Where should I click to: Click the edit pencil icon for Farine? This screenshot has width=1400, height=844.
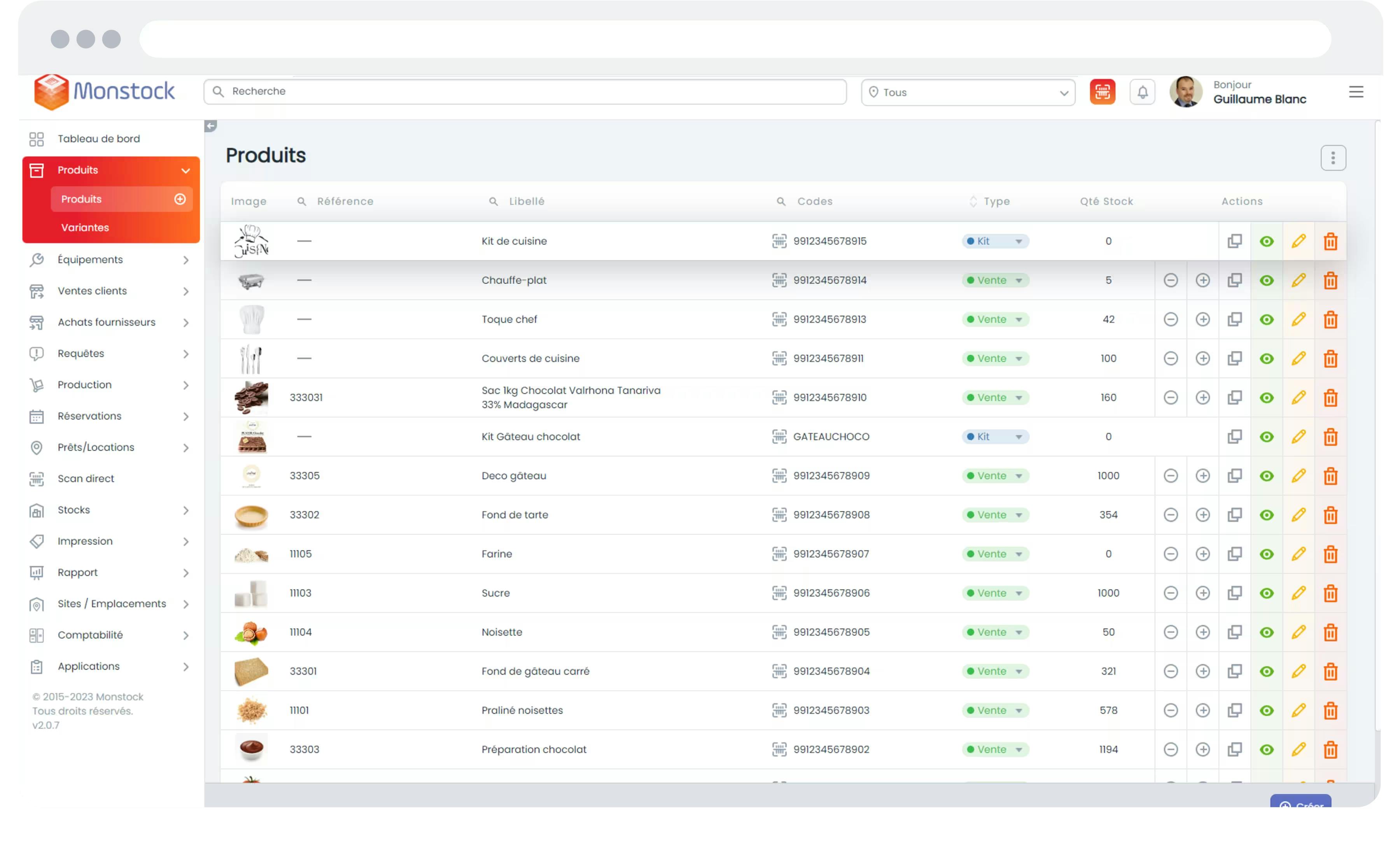1299,553
